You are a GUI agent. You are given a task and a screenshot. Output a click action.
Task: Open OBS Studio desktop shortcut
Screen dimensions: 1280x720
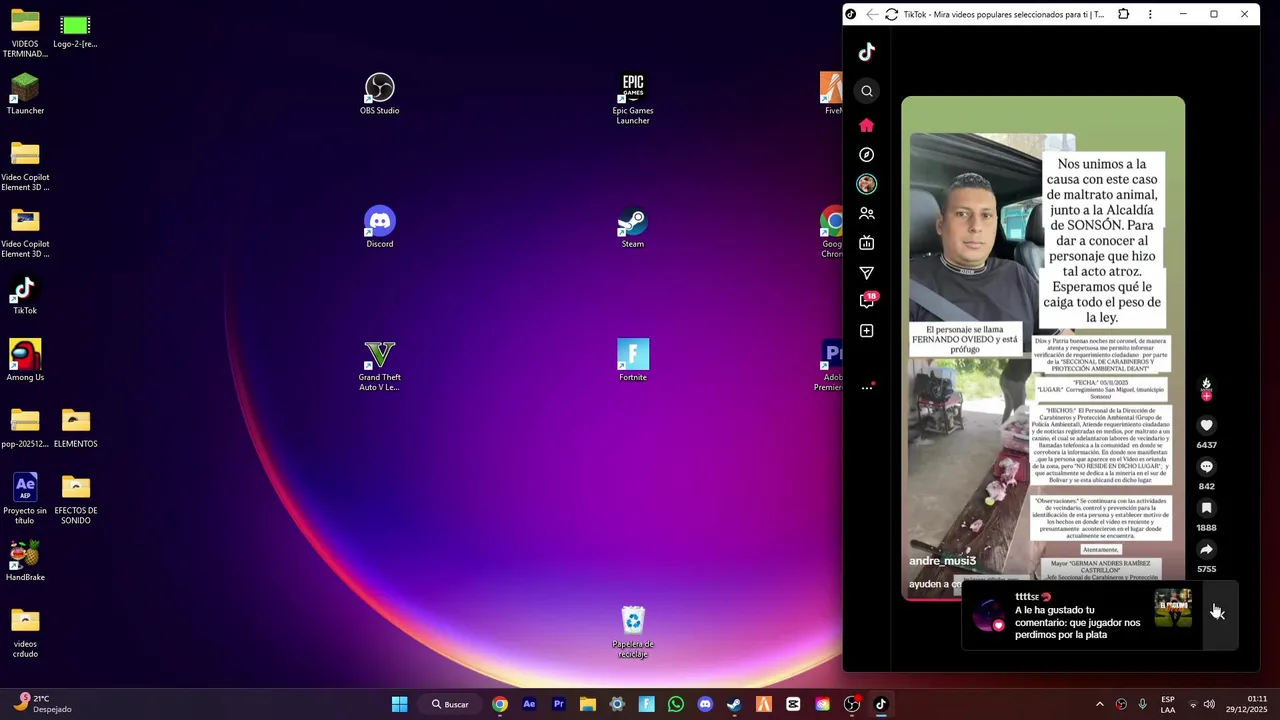click(379, 94)
